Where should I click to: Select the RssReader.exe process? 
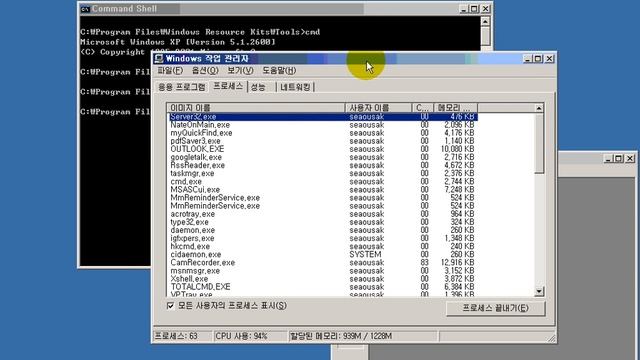click(198, 165)
